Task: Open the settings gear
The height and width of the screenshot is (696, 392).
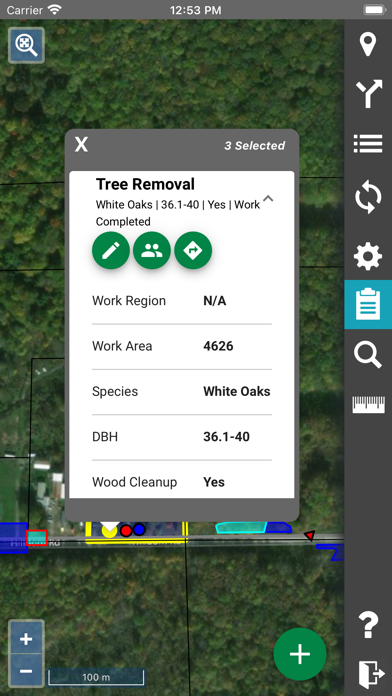Action: click(368, 256)
